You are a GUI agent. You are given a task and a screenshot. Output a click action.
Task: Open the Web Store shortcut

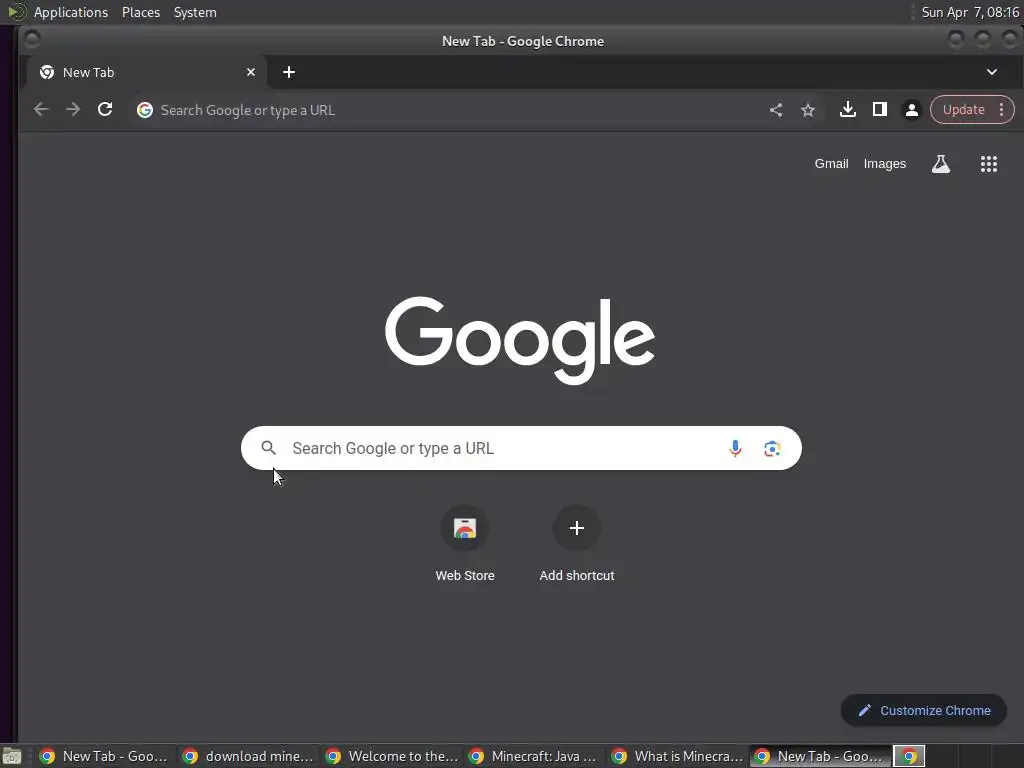coord(465,528)
